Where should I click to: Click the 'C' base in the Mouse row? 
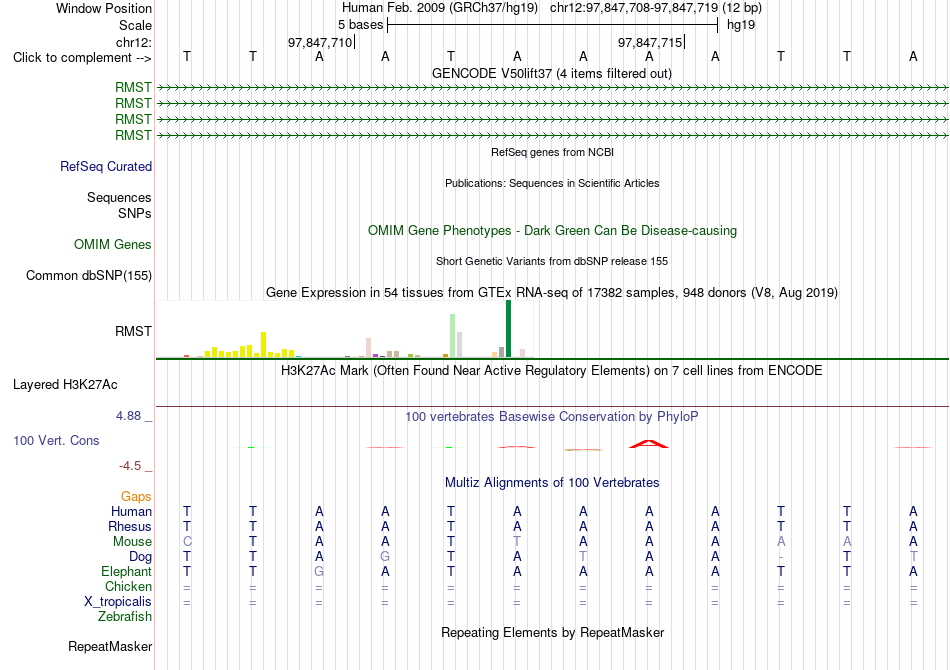coord(187,542)
